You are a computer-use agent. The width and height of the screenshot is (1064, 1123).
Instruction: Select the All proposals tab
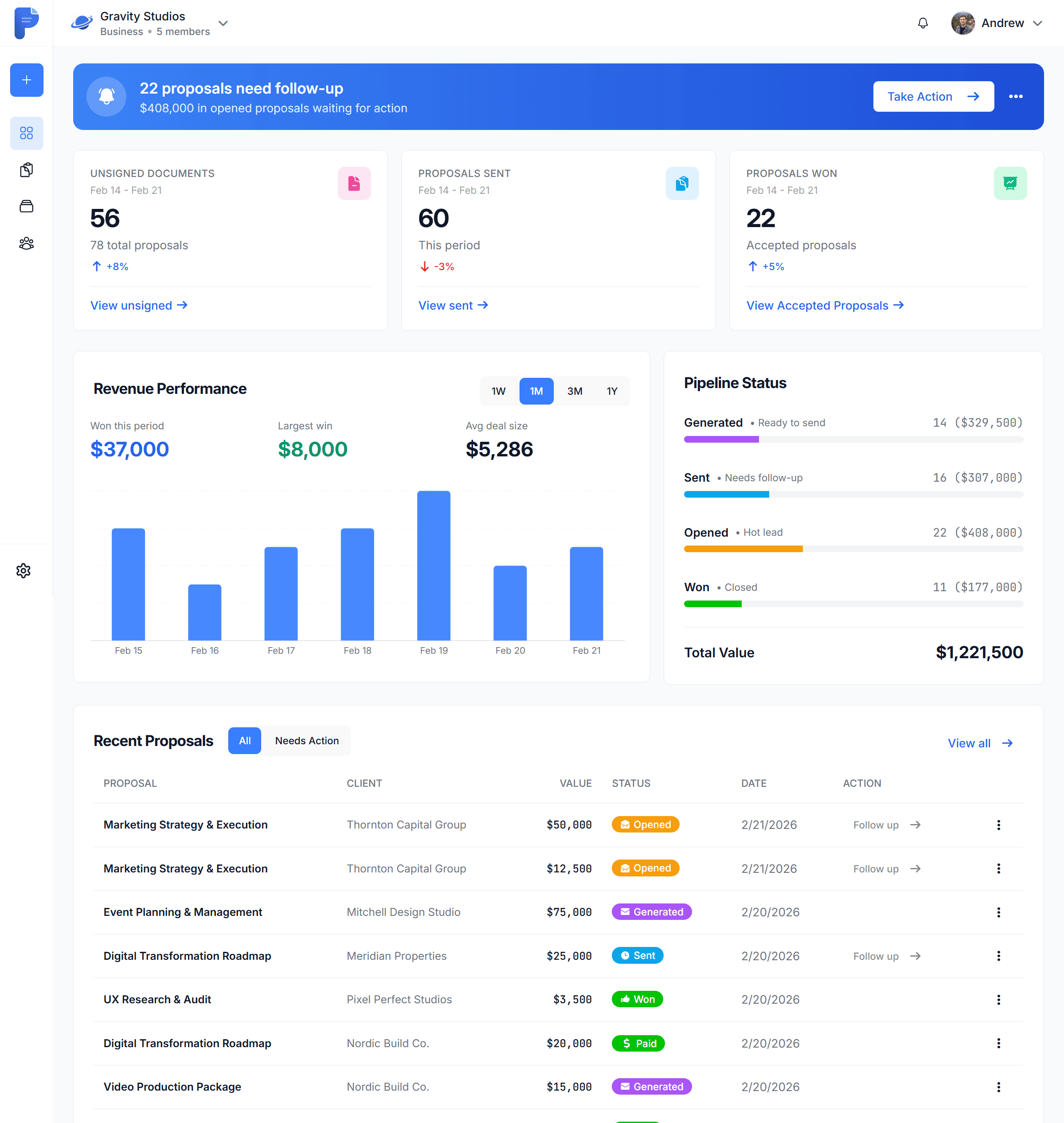tap(244, 741)
